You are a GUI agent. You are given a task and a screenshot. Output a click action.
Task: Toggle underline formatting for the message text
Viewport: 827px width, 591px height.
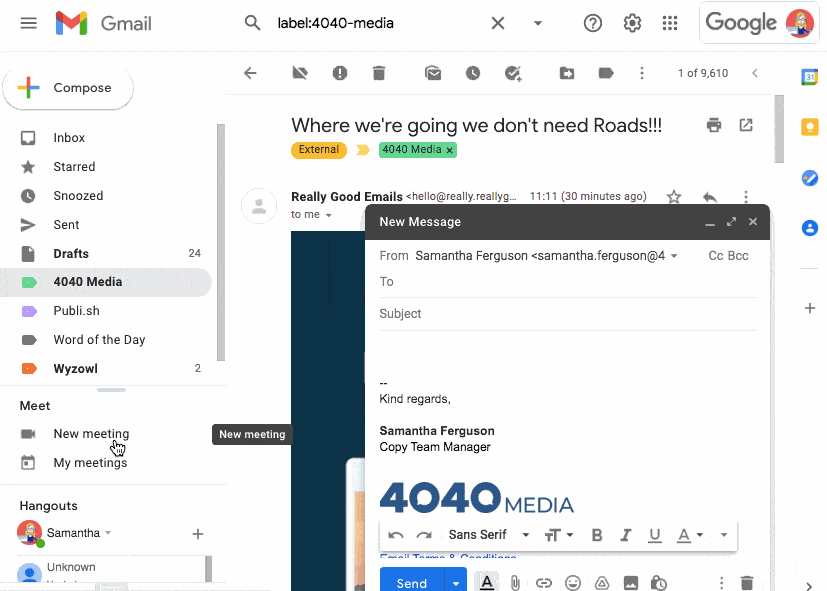click(x=654, y=534)
